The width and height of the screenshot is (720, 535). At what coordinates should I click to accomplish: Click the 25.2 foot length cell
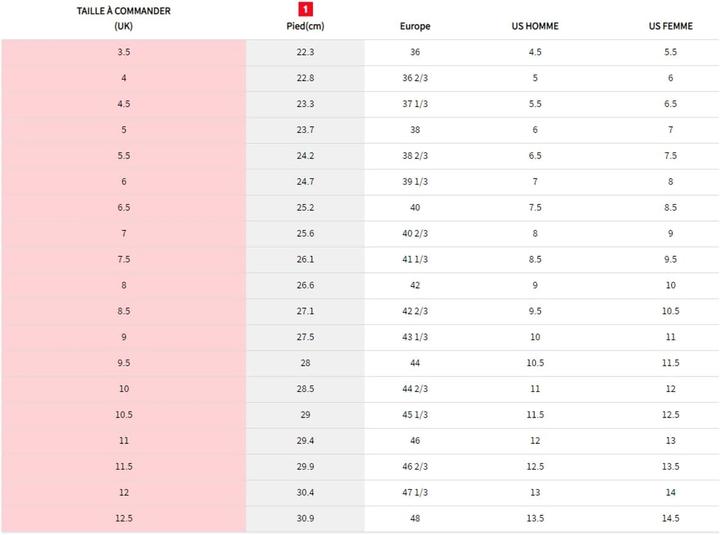tap(305, 208)
